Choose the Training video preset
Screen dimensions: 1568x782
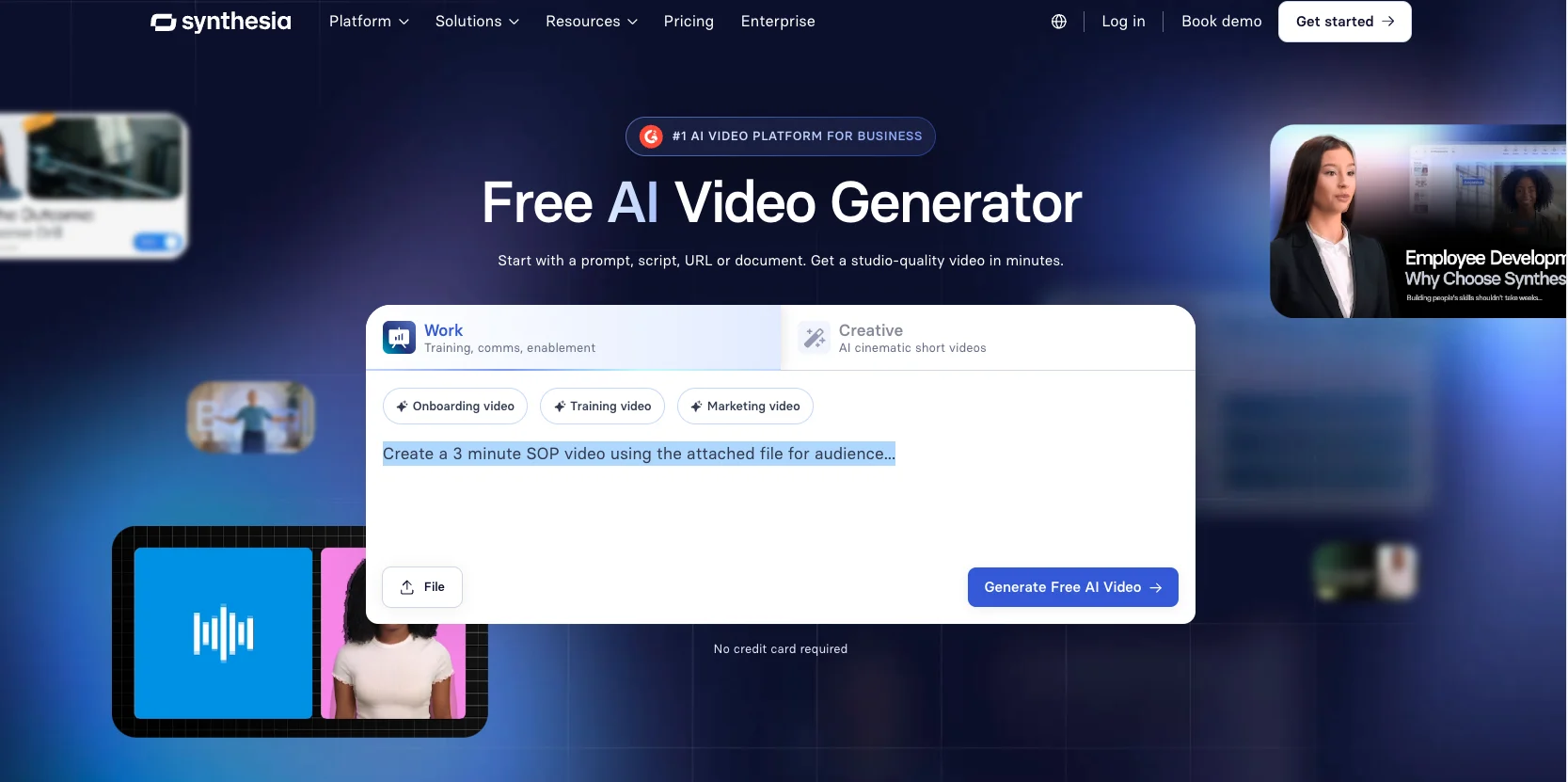click(x=602, y=407)
